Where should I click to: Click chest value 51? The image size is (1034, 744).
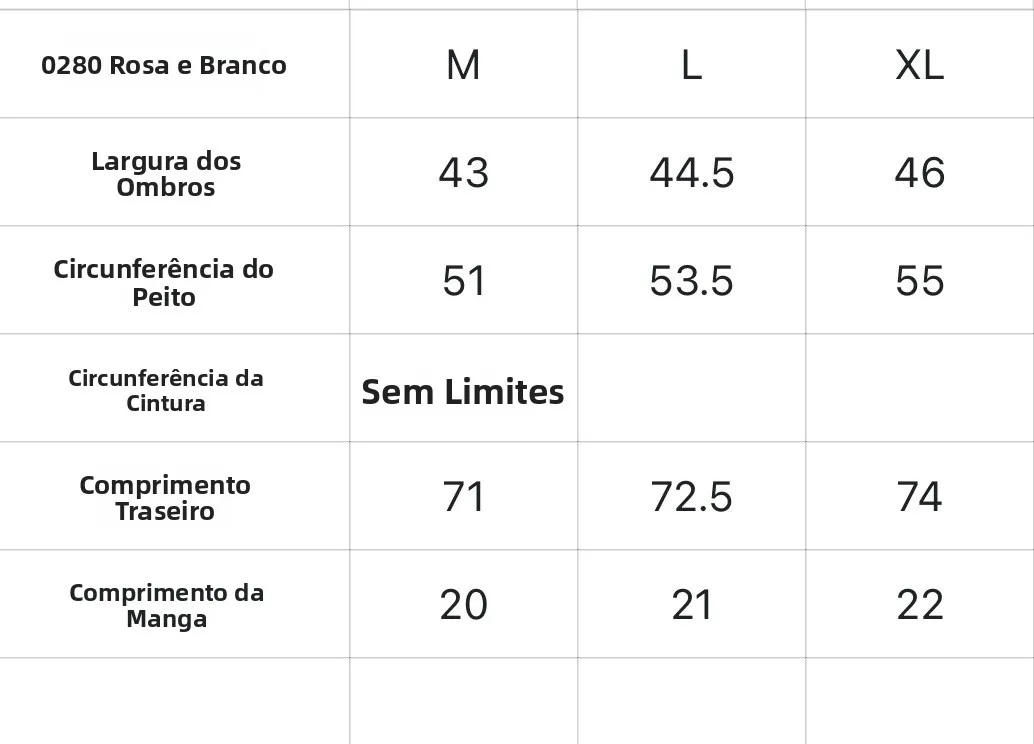pyautogui.click(x=463, y=281)
